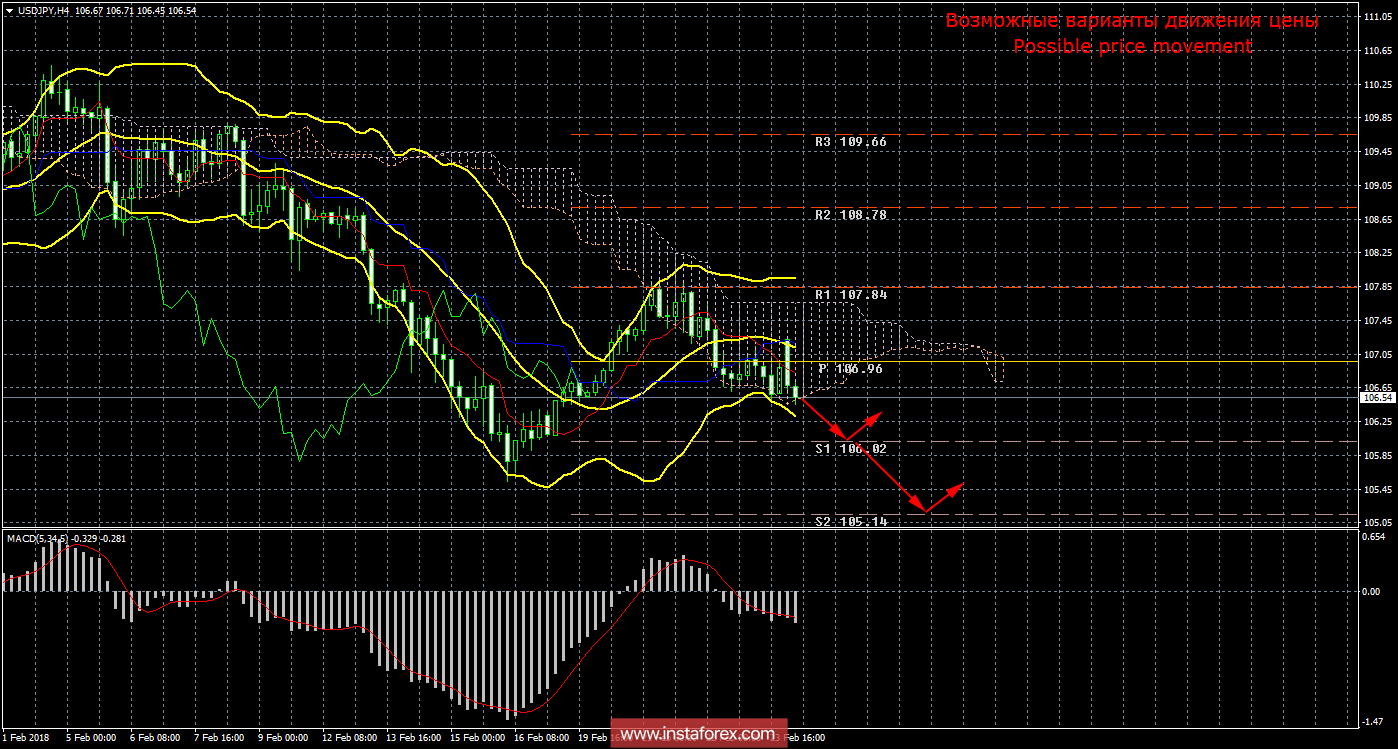Select the S2 105.14 support label

(x=851, y=522)
